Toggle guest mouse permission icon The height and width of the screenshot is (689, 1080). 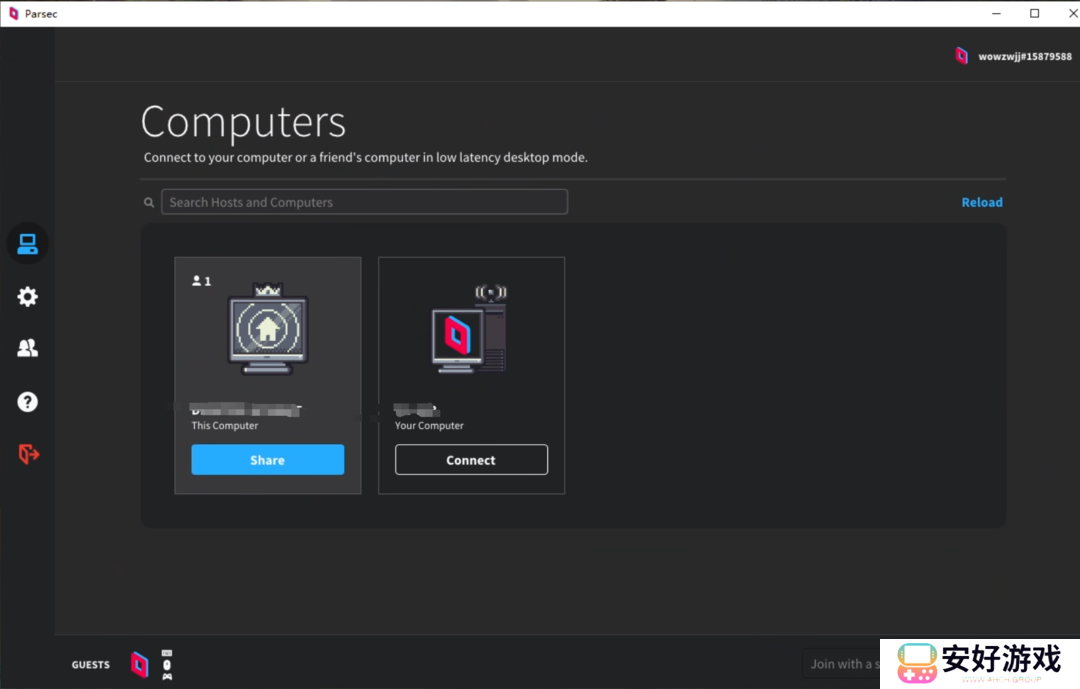click(167, 664)
